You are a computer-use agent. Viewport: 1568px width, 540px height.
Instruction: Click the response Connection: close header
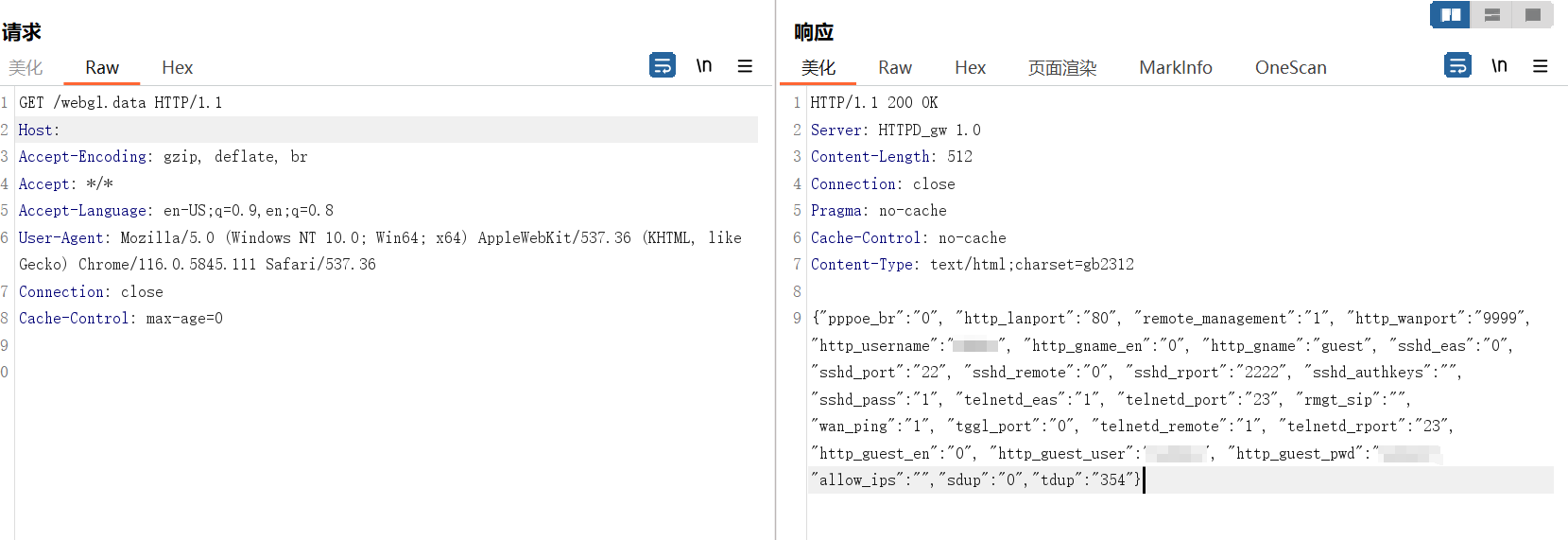(x=883, y=183)
